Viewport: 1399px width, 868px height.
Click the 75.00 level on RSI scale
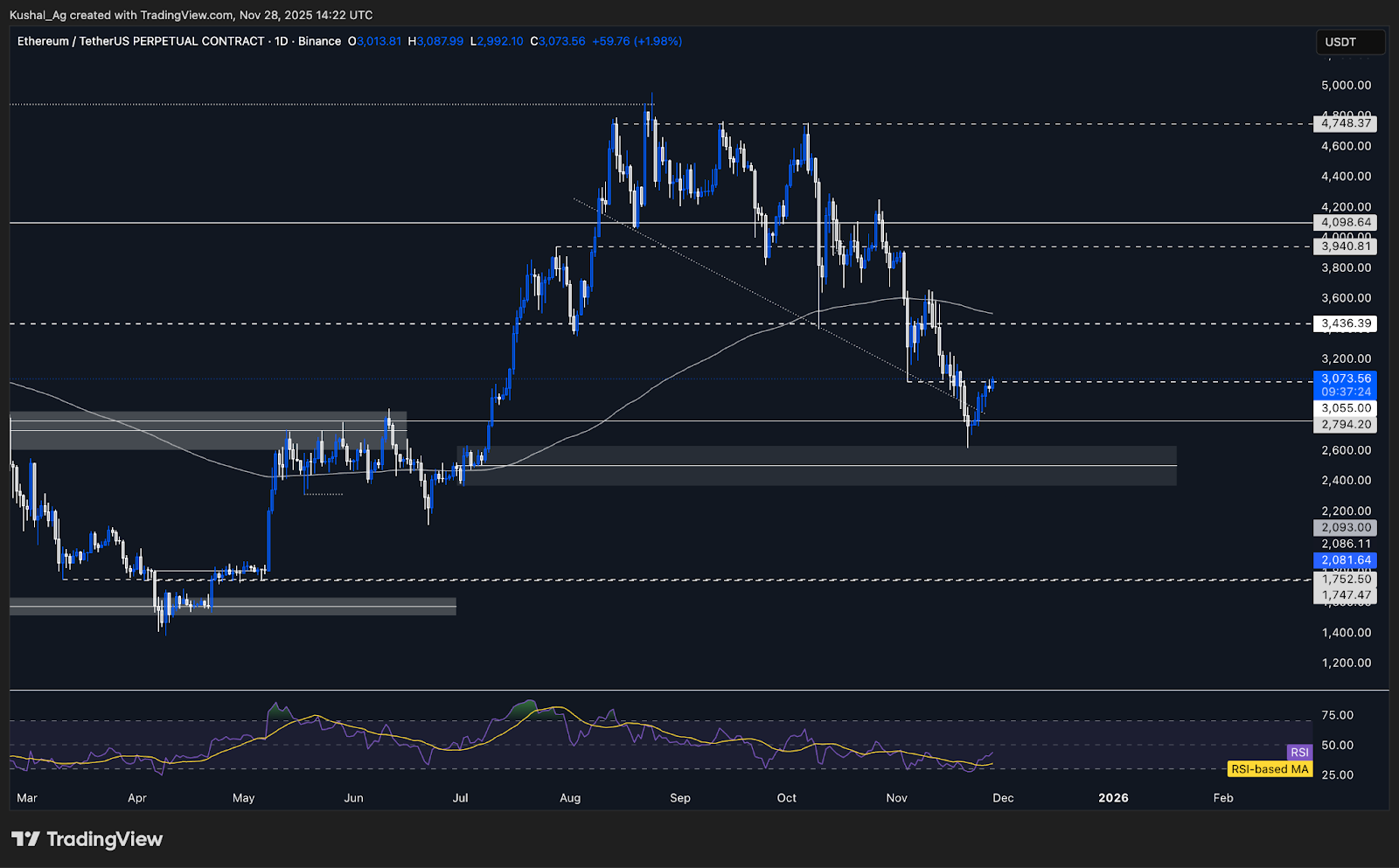[1337, 715]
